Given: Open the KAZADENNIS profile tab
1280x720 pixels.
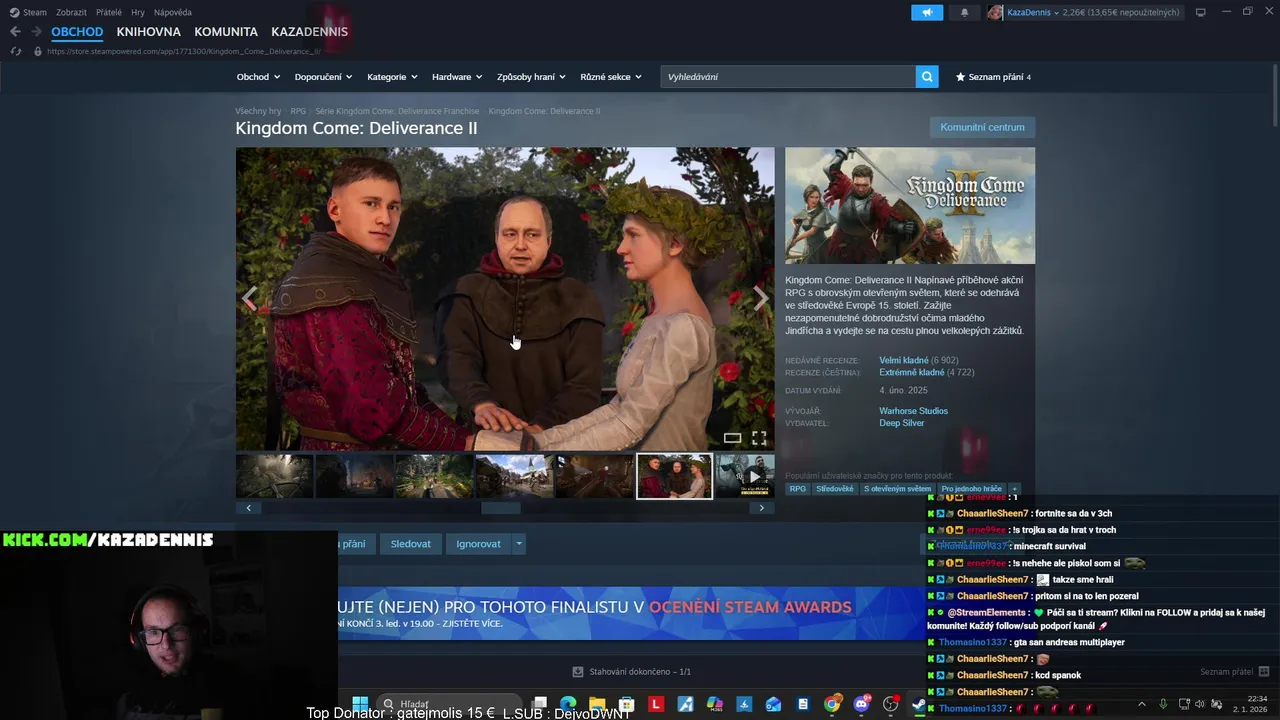Looking at the screenshot, I should coord(310,32).
